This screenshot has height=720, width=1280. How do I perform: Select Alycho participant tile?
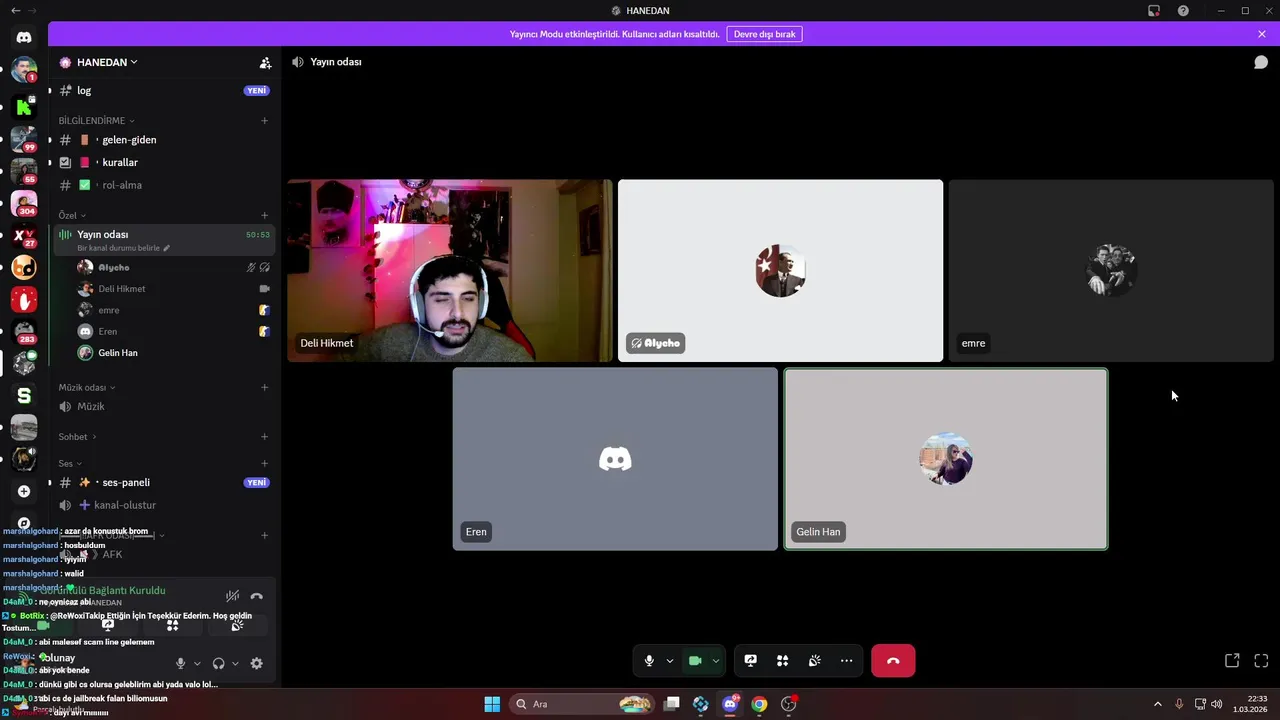[780, 271]
